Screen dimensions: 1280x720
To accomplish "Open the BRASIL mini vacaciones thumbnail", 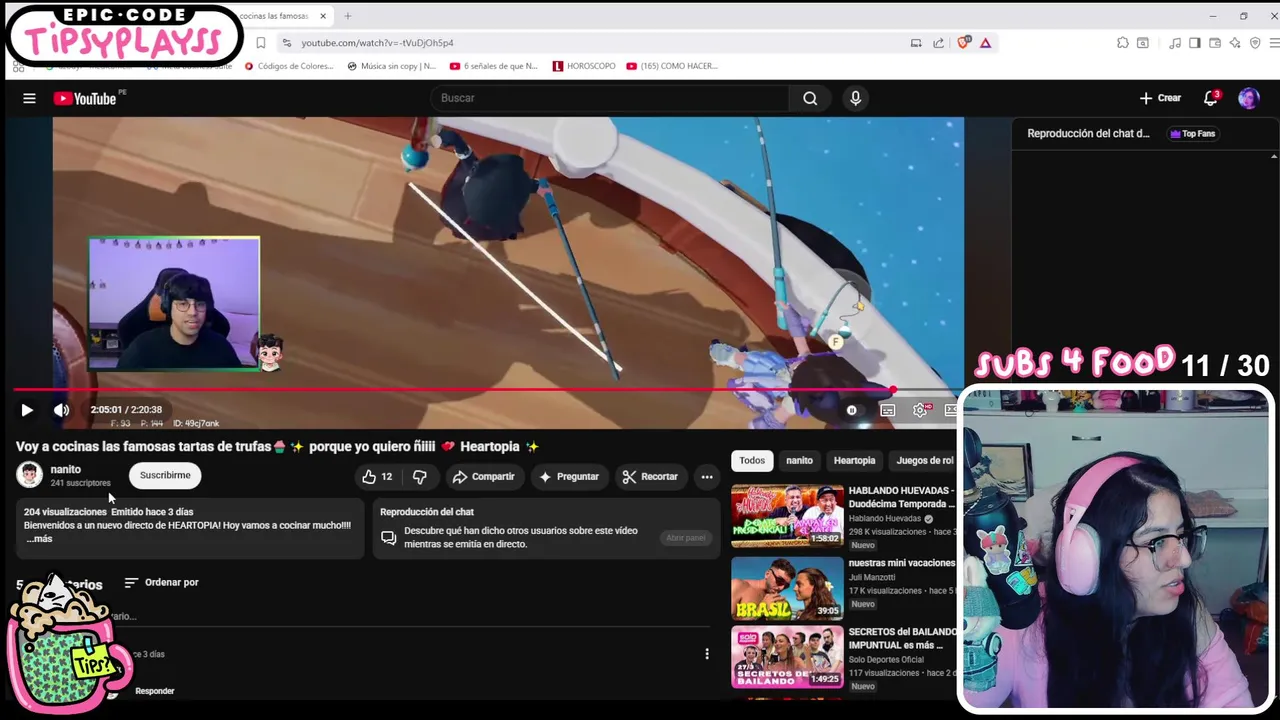I will click(x=787, y=589).
